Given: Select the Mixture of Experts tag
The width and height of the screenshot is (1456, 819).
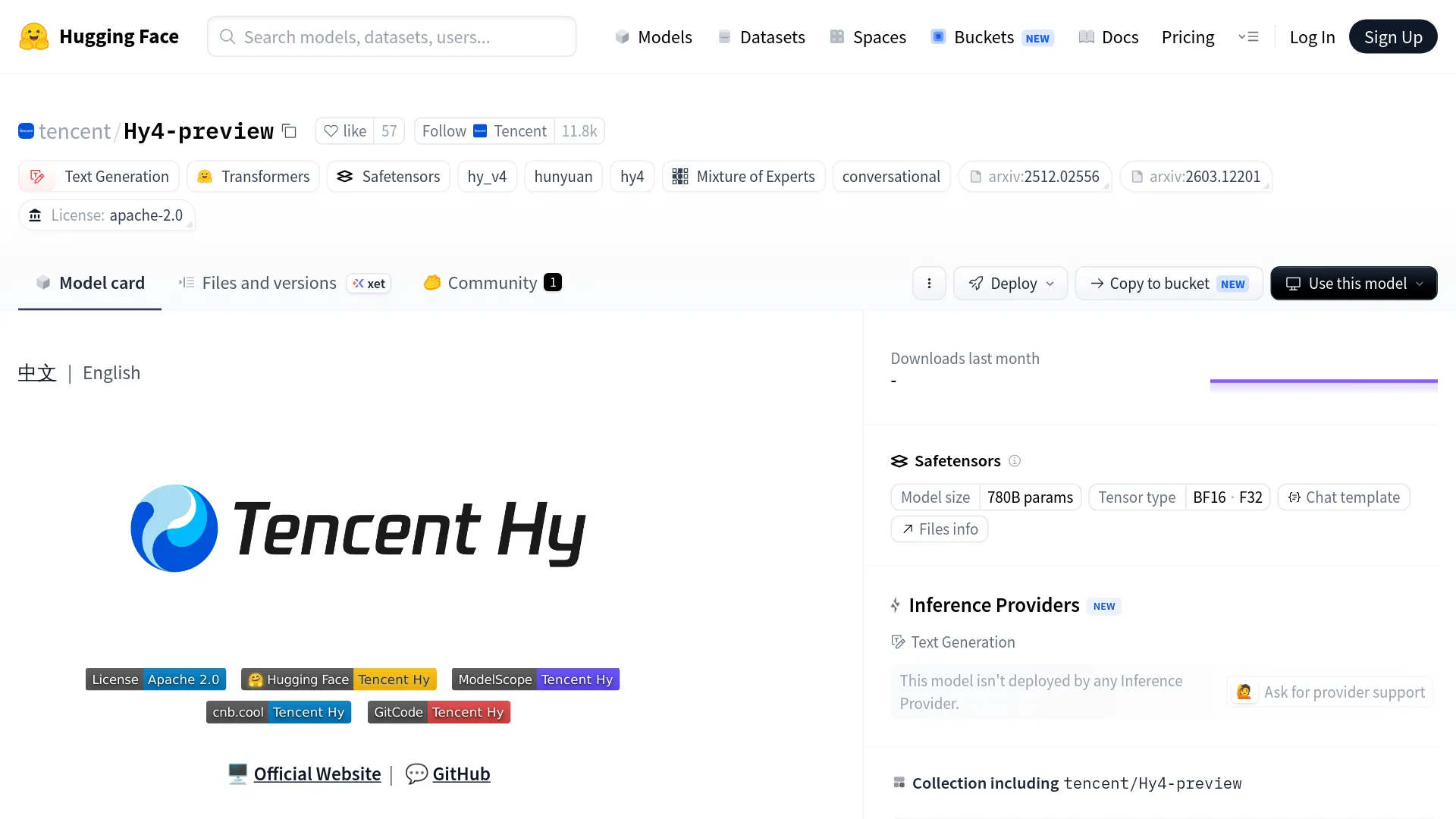Looking at the screenshot, I should (x=743, y=177).
